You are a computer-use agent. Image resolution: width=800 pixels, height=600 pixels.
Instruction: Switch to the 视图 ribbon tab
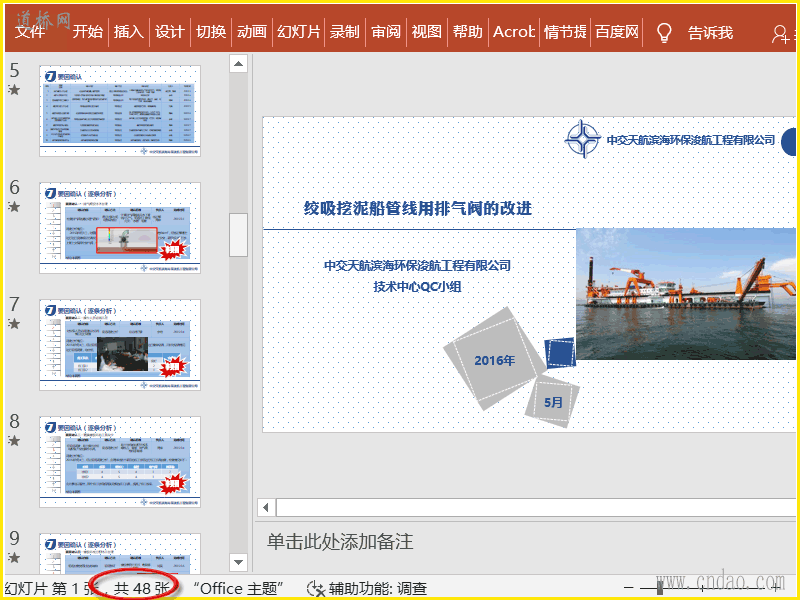click(427, 32)
